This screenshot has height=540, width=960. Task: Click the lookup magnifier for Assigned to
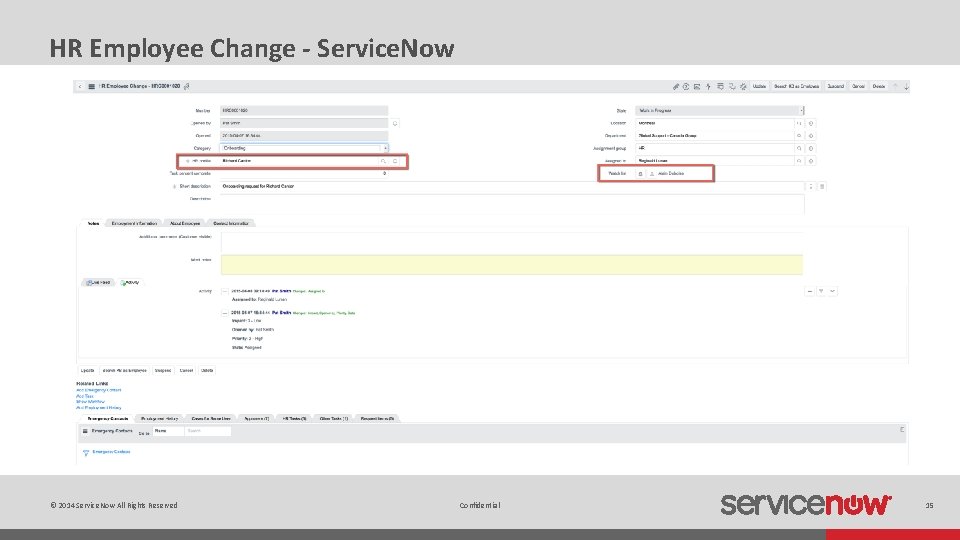[799, 161]
